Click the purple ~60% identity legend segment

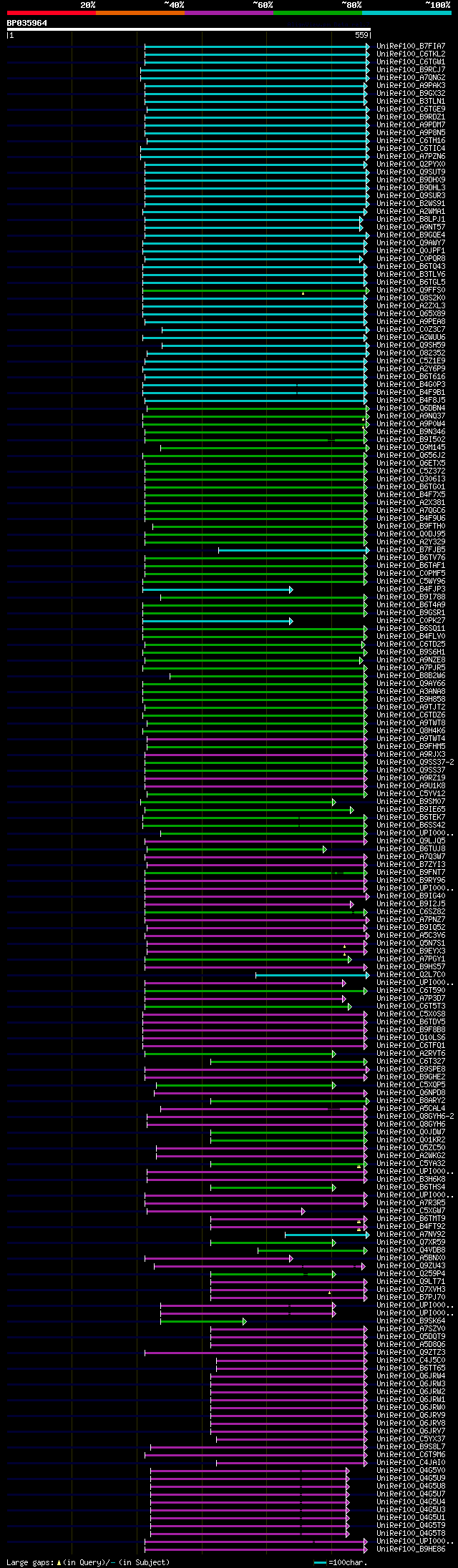pos(228,13)
